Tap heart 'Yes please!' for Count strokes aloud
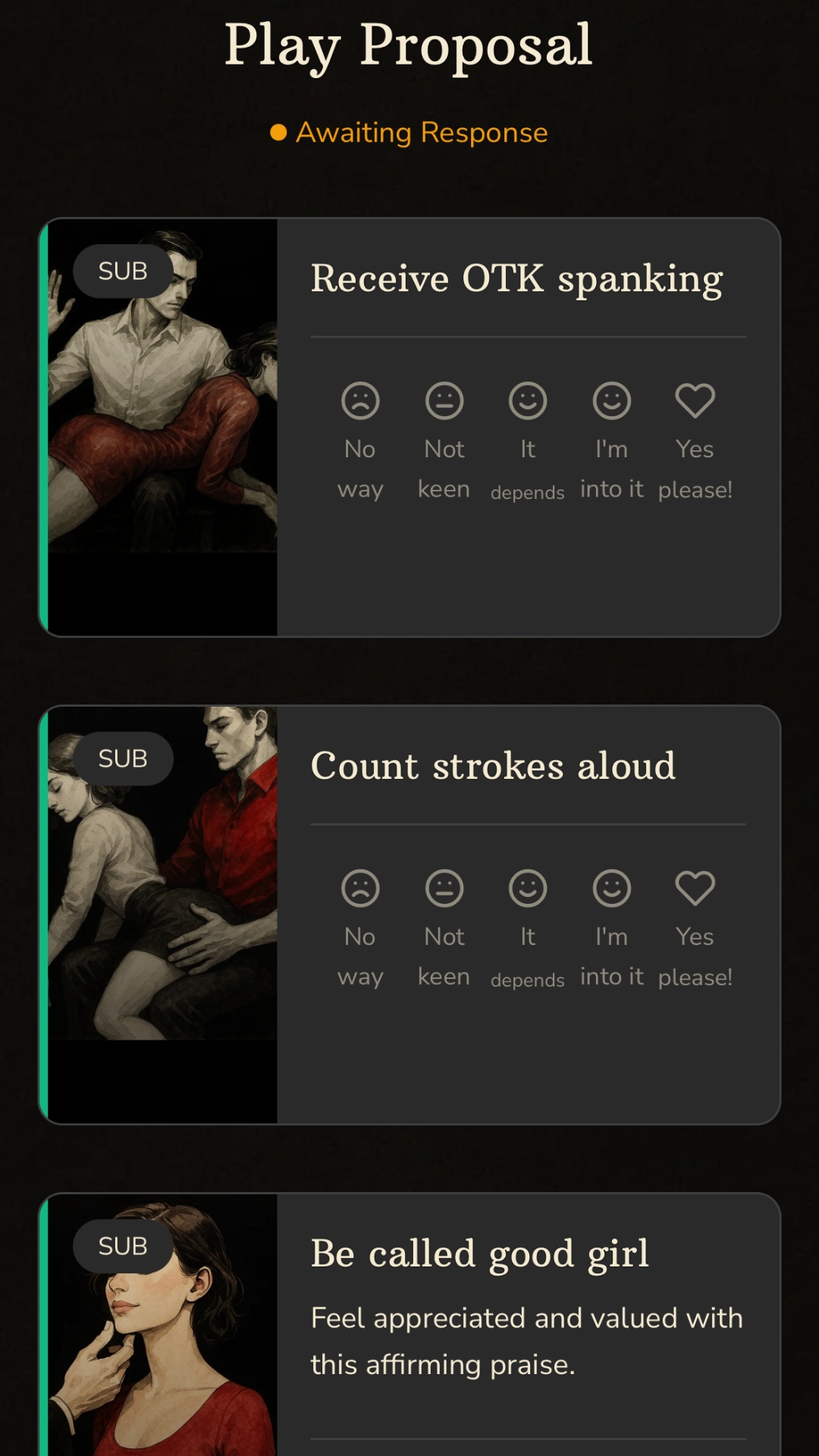Screen dimensions: 819x1456 [x=695, y=888]
